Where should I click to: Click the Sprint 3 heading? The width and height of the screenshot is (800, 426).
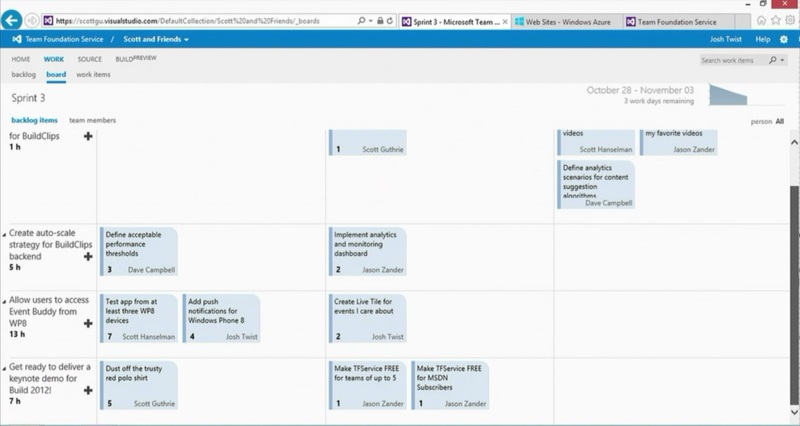(x=28, y=98)
